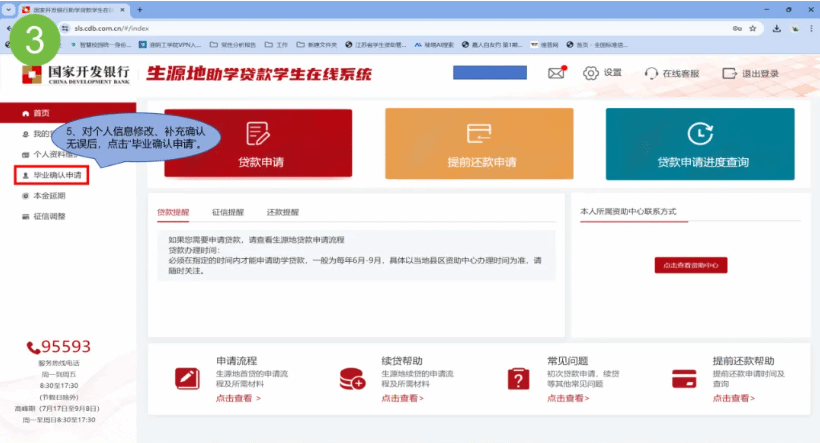The image size is (820, 443).
Task: Open 本金延期 in sidebar
Action: click(x=44, y=196)
